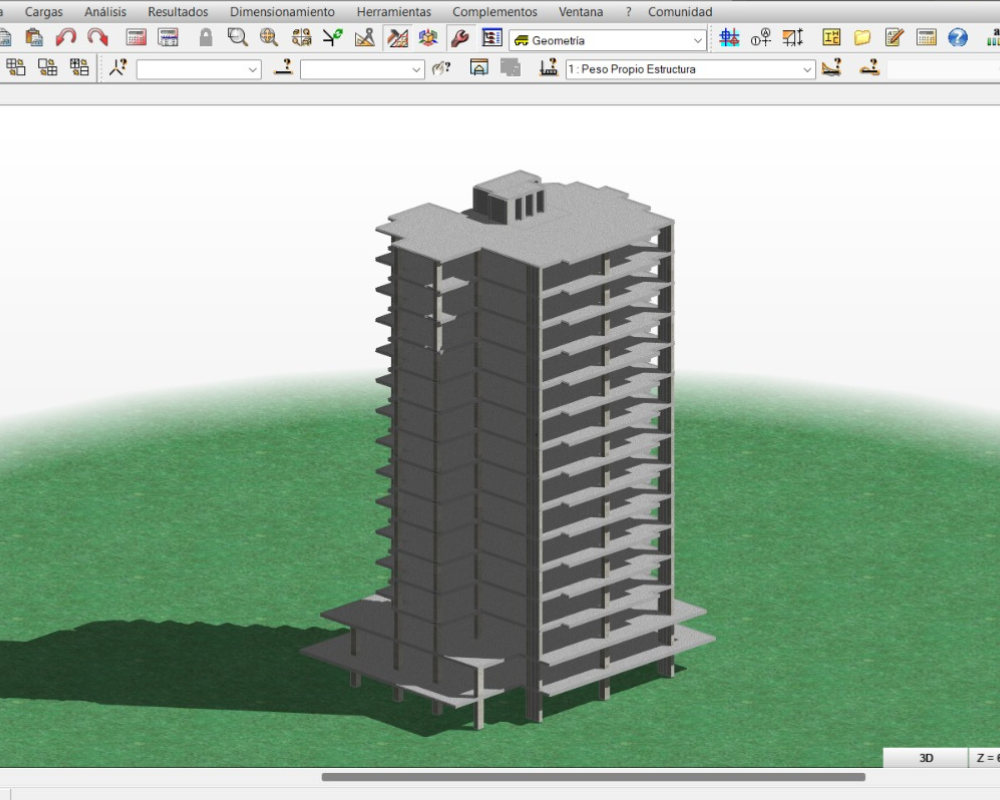This screenshot has width=1000, height=800.
Task: Expand the bar selection combo box
Action: [417, 70]
